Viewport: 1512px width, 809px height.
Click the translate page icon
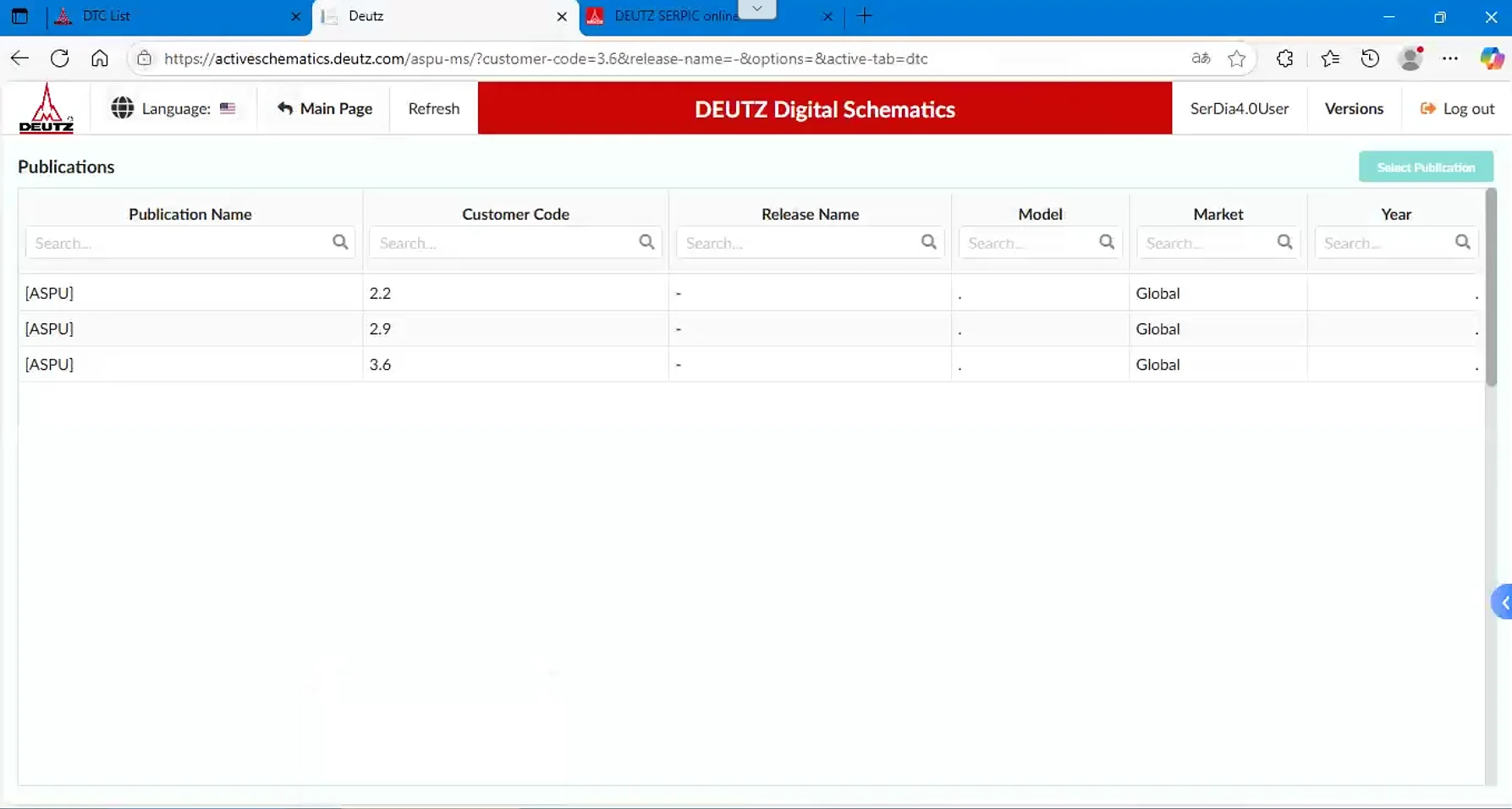click(1201, 58)
